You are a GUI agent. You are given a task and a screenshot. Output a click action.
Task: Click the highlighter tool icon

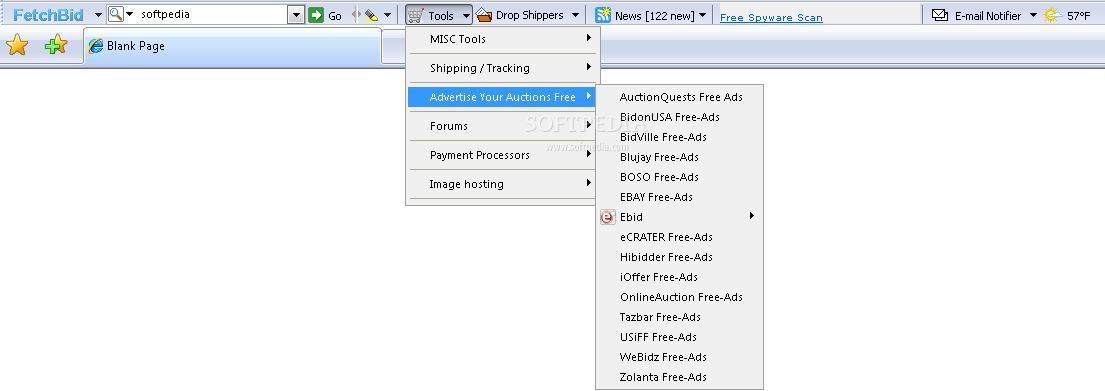pos(371,15)
